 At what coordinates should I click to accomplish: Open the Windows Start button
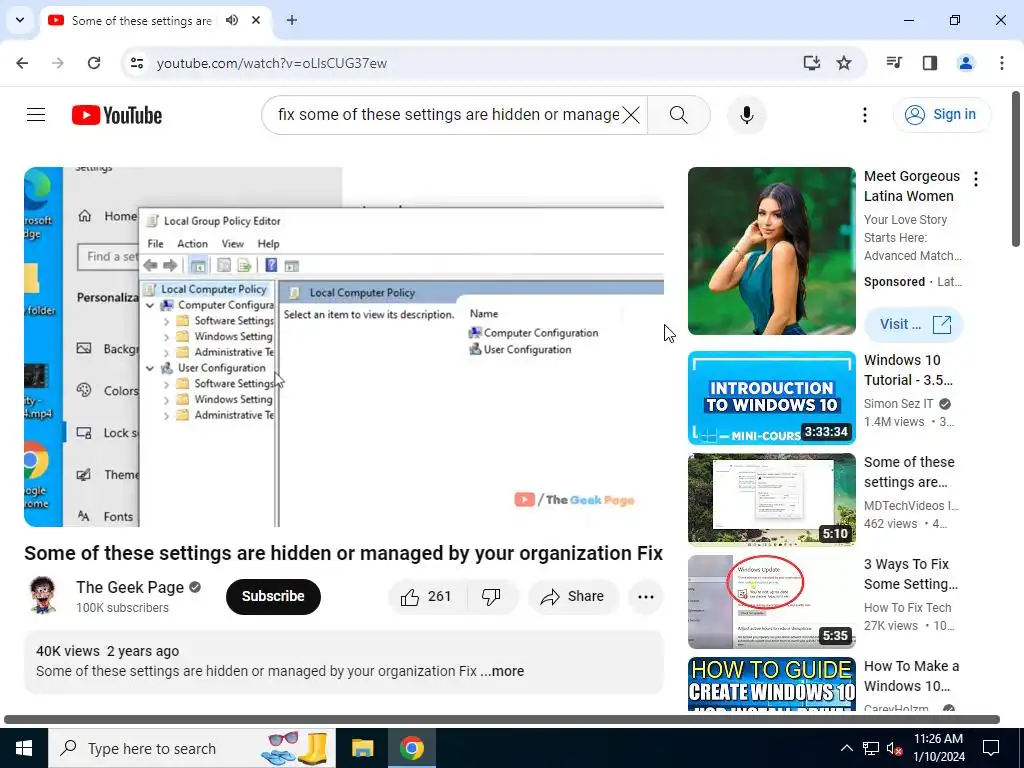tap(24, 748)
